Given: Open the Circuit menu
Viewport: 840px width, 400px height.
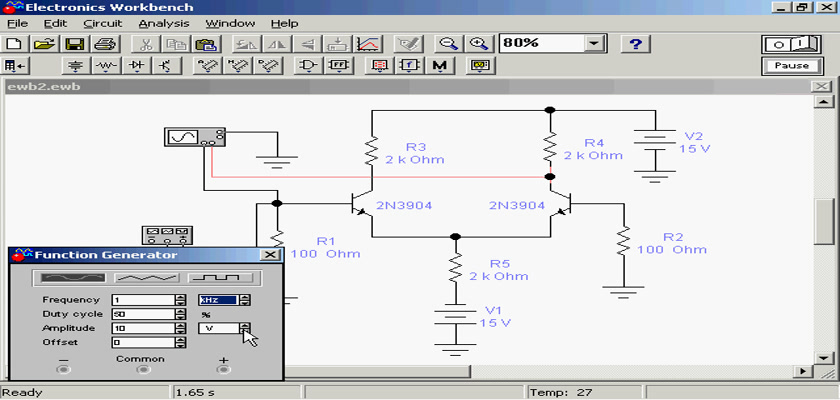Looking at the screenshot, I should pos(103,24).
